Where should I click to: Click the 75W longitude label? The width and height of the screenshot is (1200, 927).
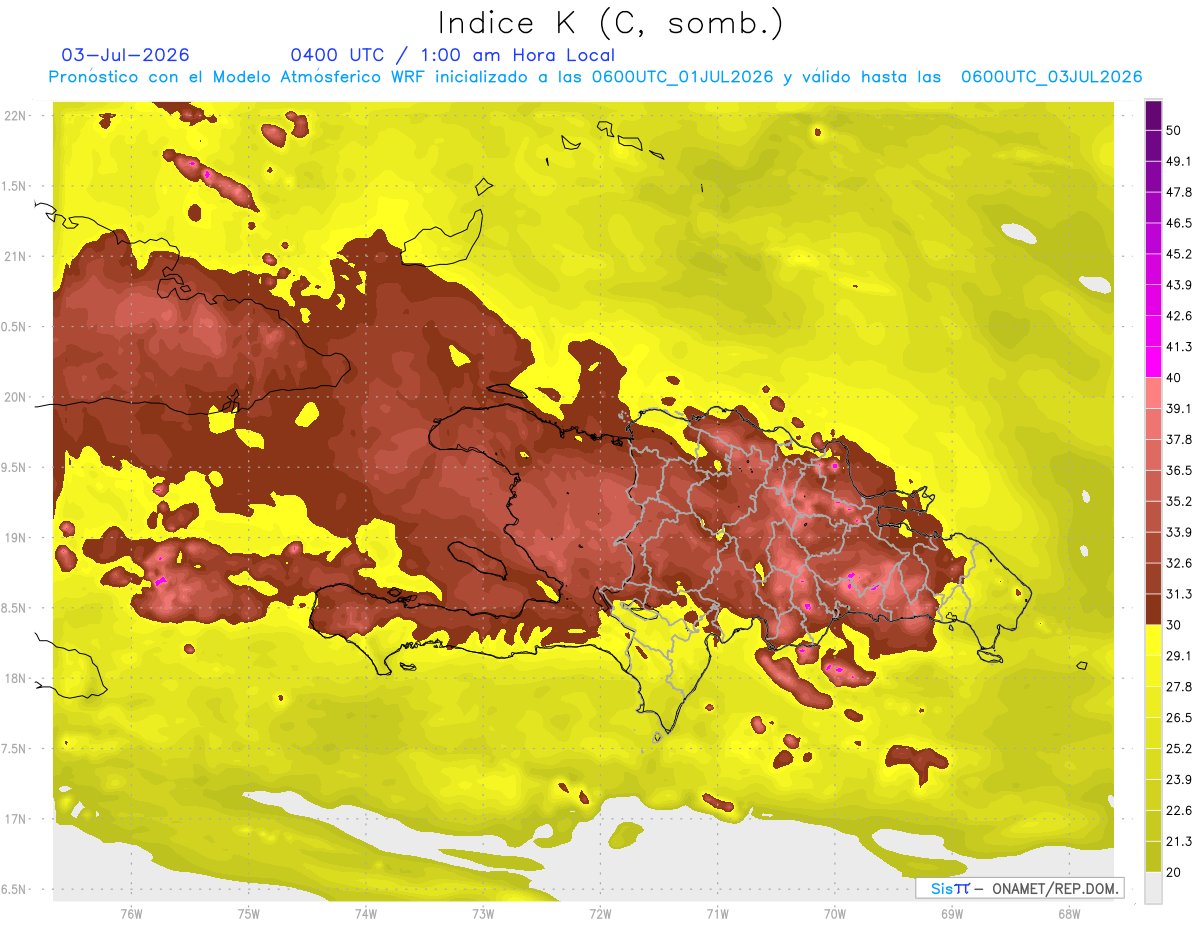pos(248,913)
